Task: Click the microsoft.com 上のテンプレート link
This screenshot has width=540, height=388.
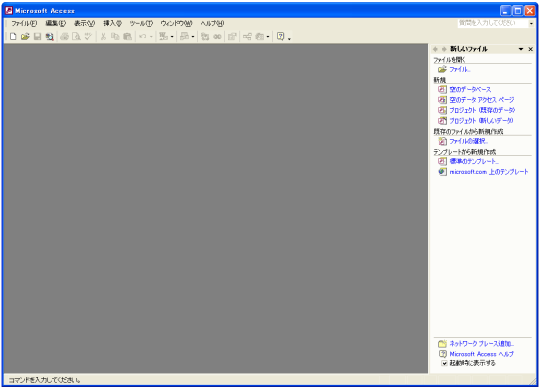Action: click(x=489, y=172)
